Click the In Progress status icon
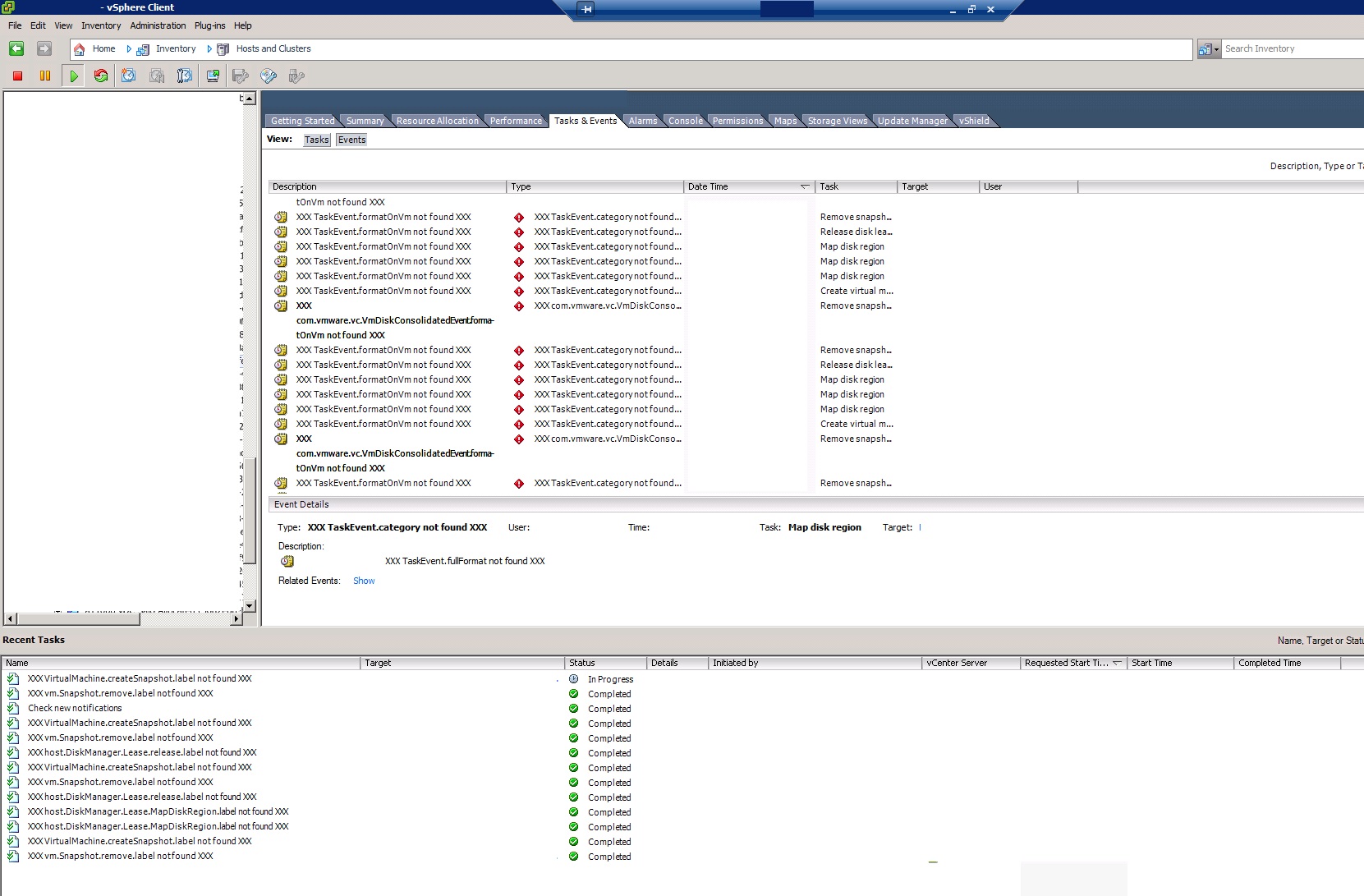 pos(573,679)
